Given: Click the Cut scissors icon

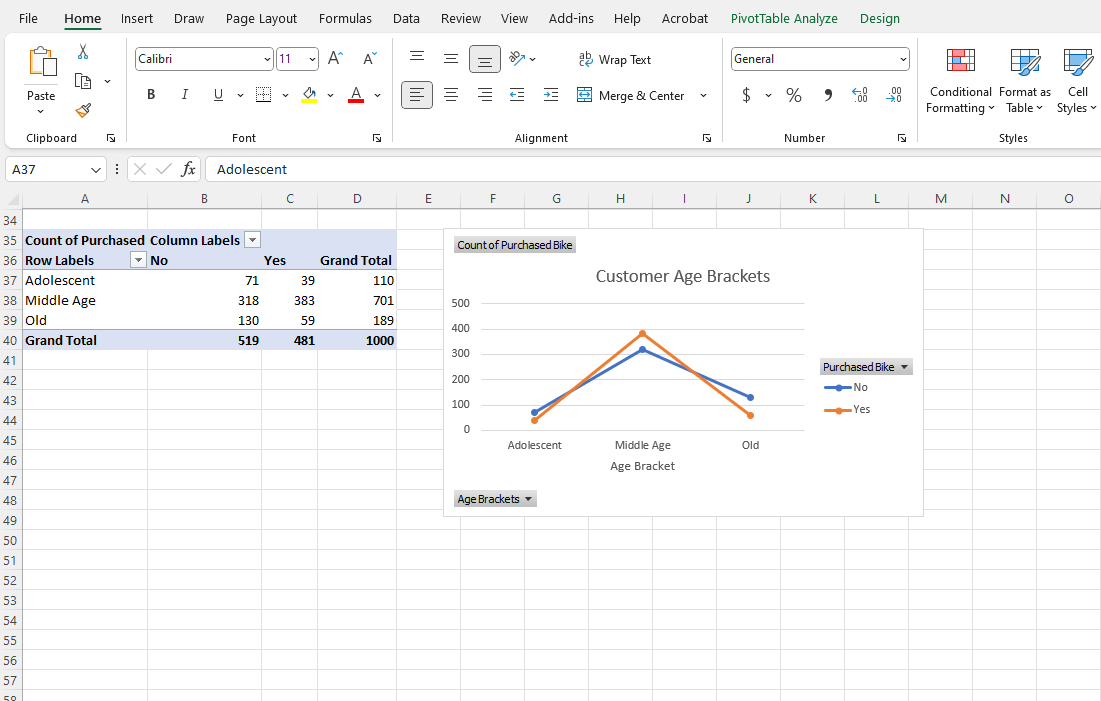Looking at the screenshot, I should coord(83,51).
